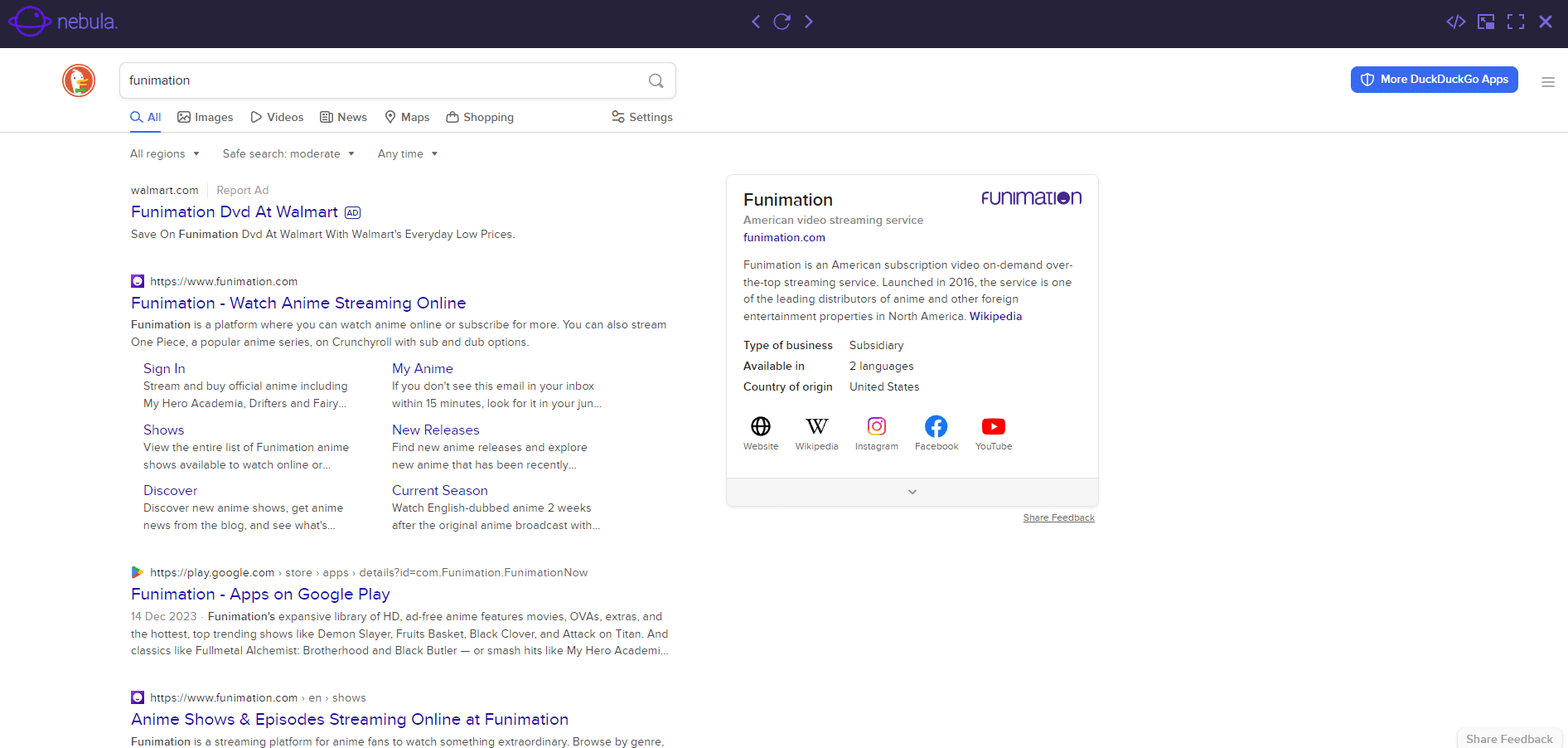Open the YouTube channel icon

pos(994,426)
